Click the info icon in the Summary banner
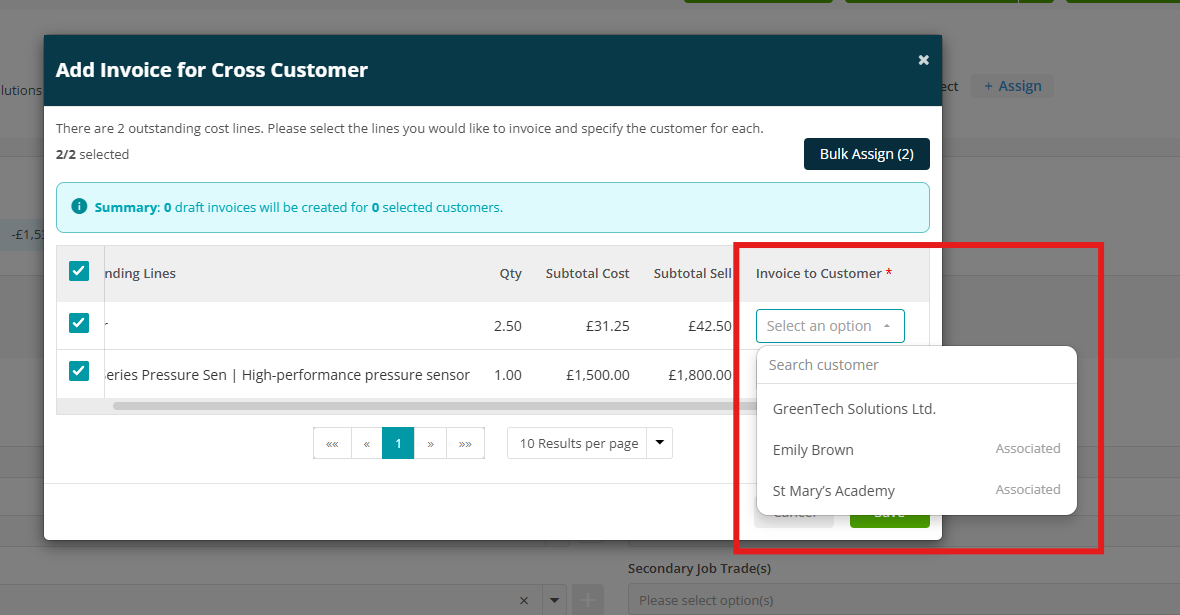Image resolution: width=1180 pixels, height=615 pixels. tap(78, 206)
